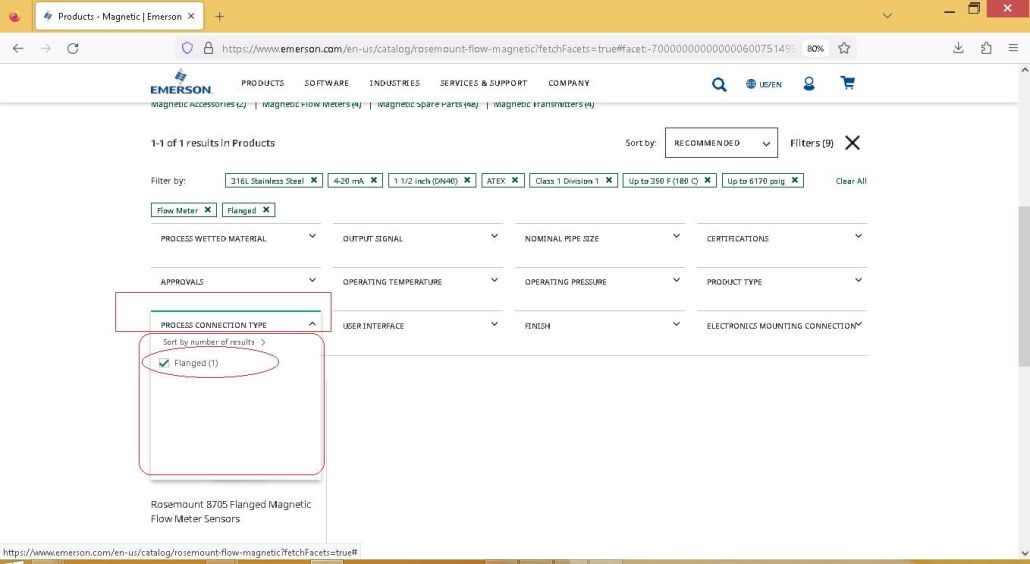The image size is (1030, 564).
Task: Remove the Up to 350 F filter
Action: tap(707, 180)
